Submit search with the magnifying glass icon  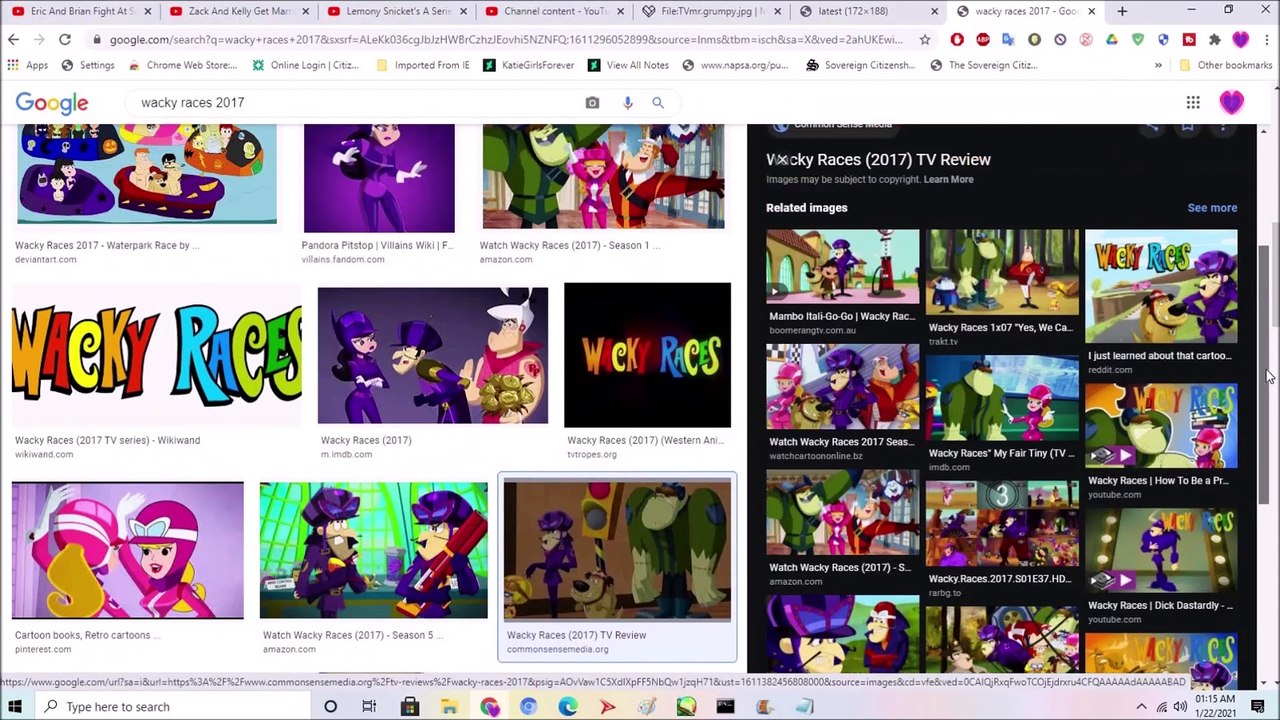click(x=658, y=102)
